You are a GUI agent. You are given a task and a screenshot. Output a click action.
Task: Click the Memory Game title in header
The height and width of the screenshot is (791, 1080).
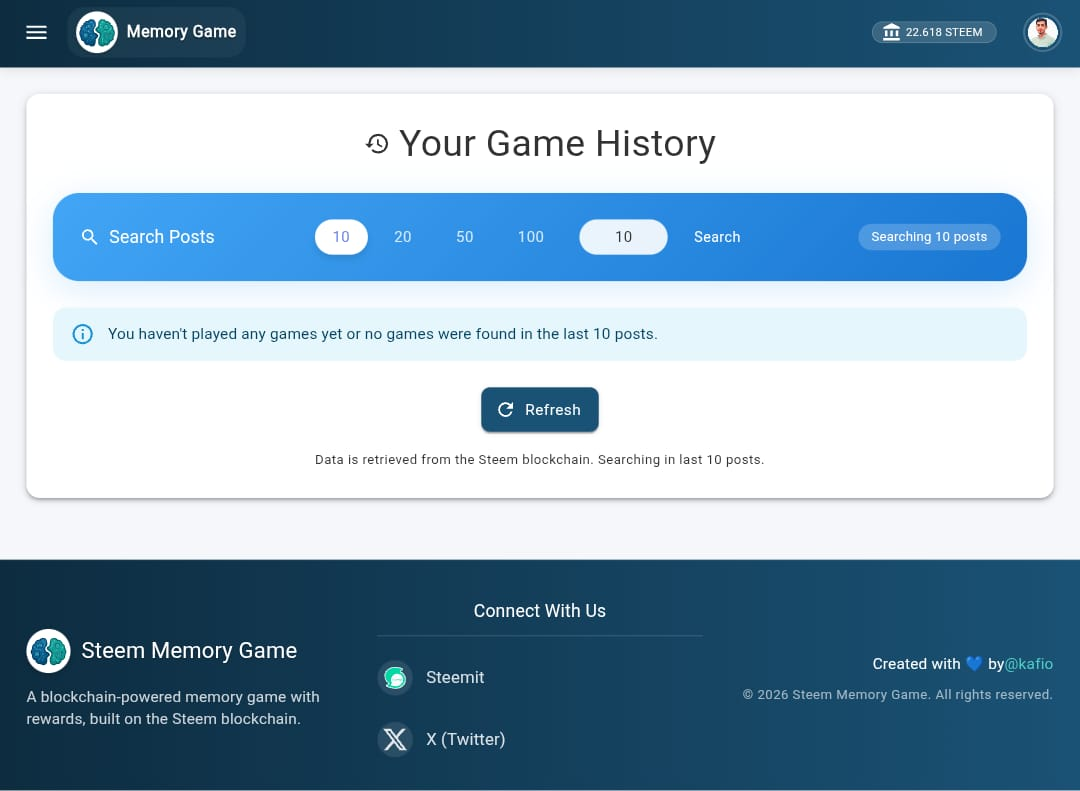pyautogui.click(x=181, y=32)
